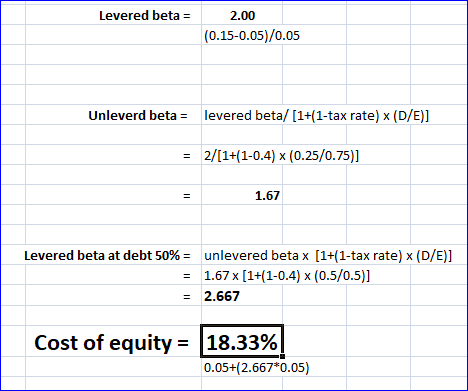Click the 'Unleverd beta =' label
The height and width of the screenshot is (391, 468).
click(x=138, y=116)
